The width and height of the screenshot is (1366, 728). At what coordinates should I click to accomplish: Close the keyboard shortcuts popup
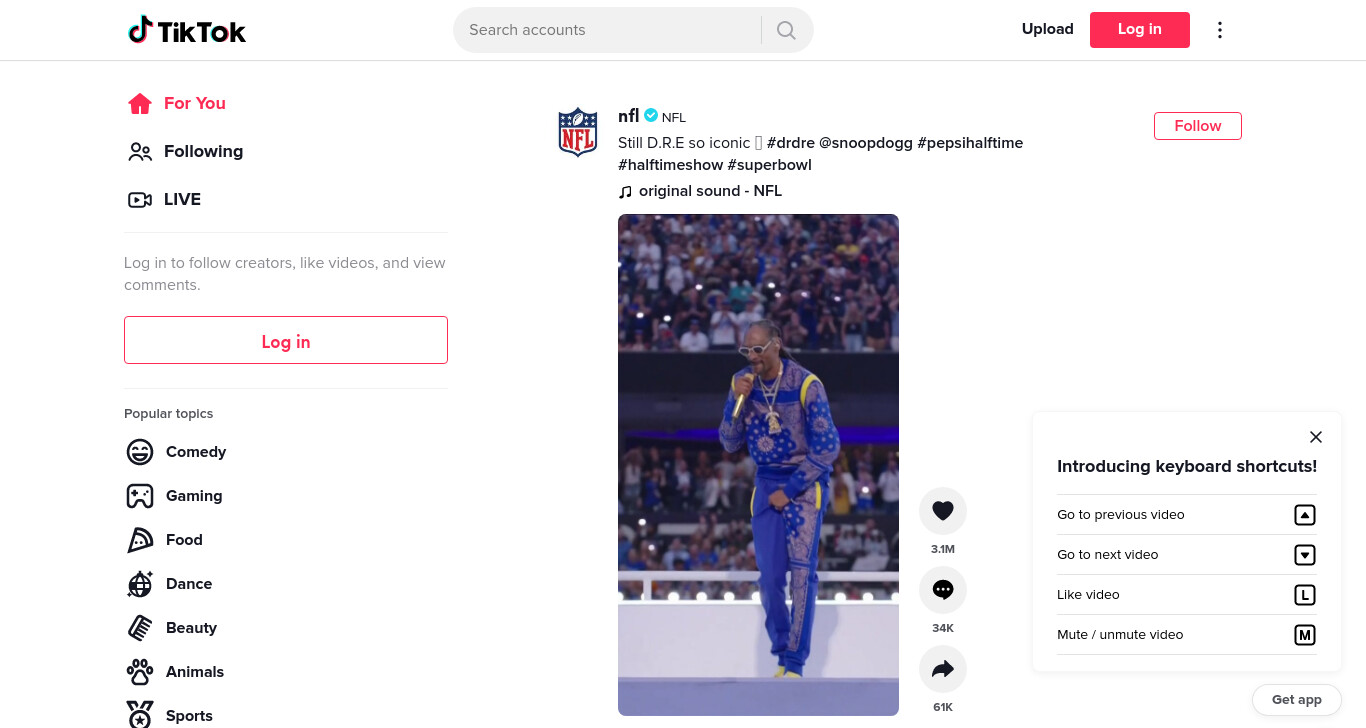(1316, 437)
